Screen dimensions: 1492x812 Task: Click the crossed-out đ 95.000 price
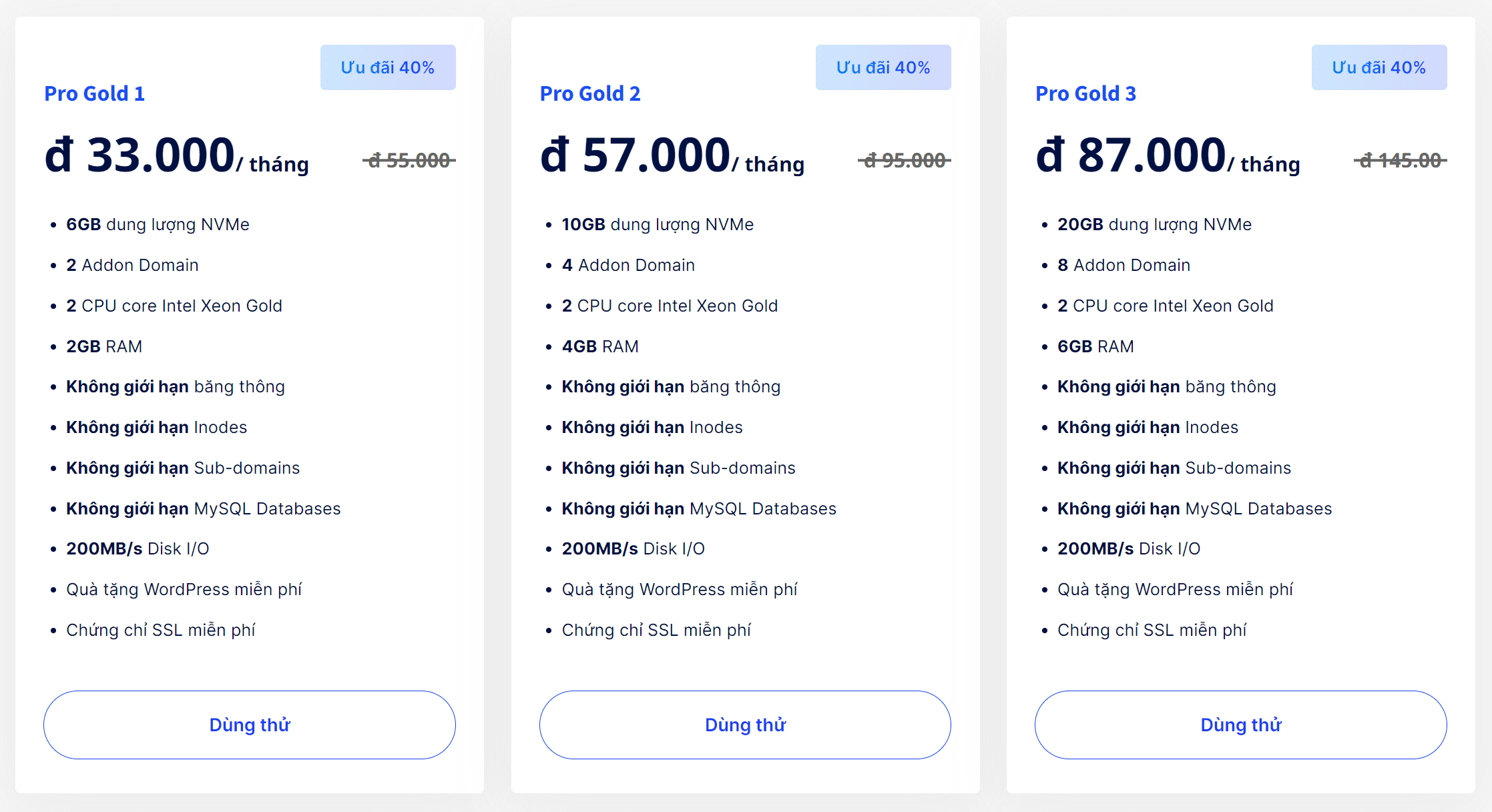click(905, 160)
